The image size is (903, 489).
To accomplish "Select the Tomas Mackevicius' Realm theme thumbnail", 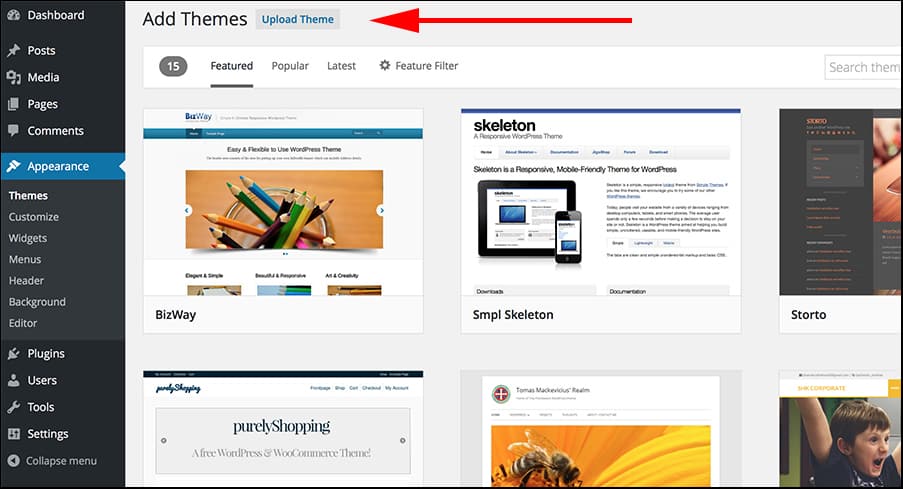I will pyautogui.click(x=601, y=429).
